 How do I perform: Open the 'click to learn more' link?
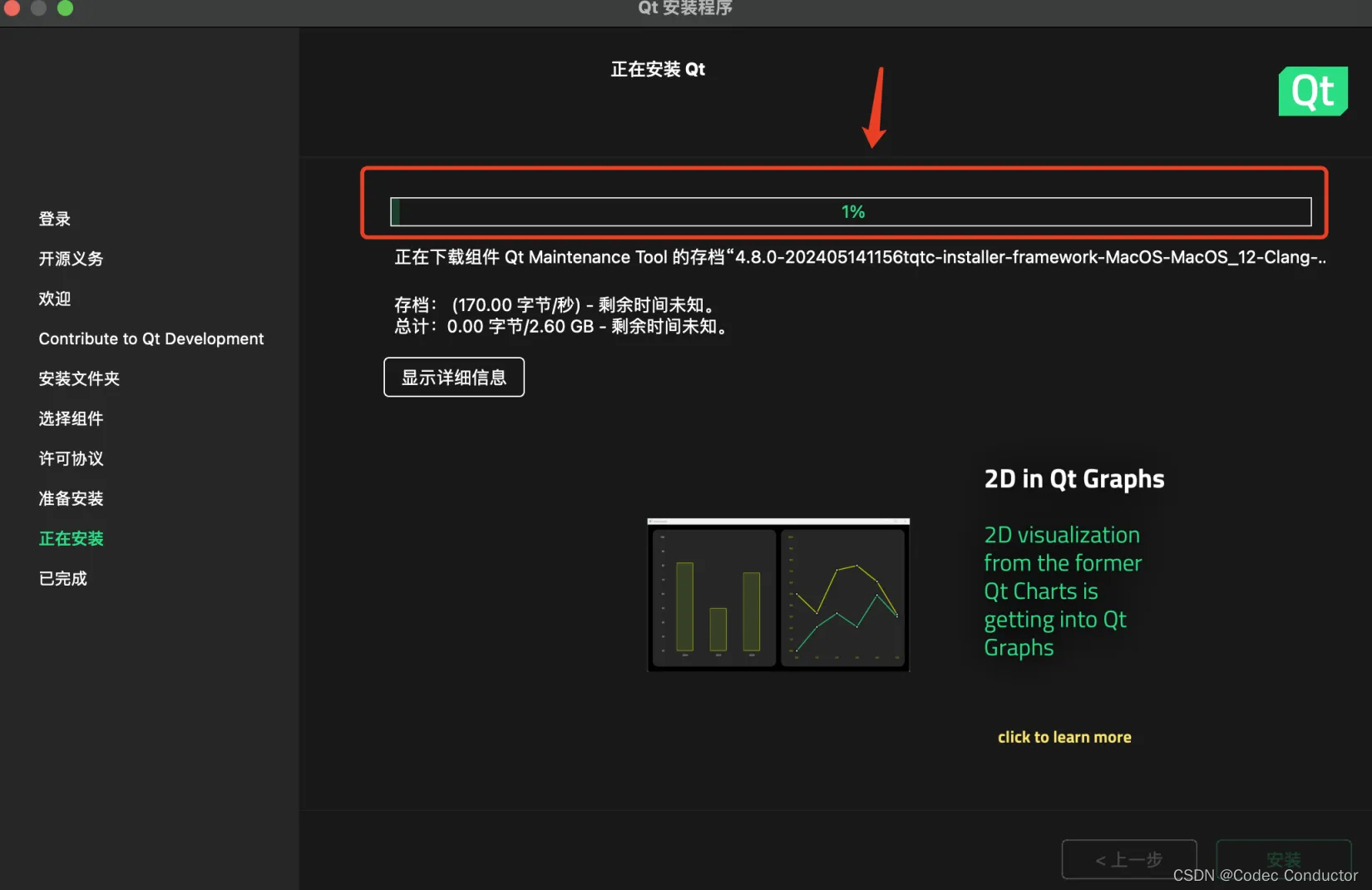click(1064, 737)
